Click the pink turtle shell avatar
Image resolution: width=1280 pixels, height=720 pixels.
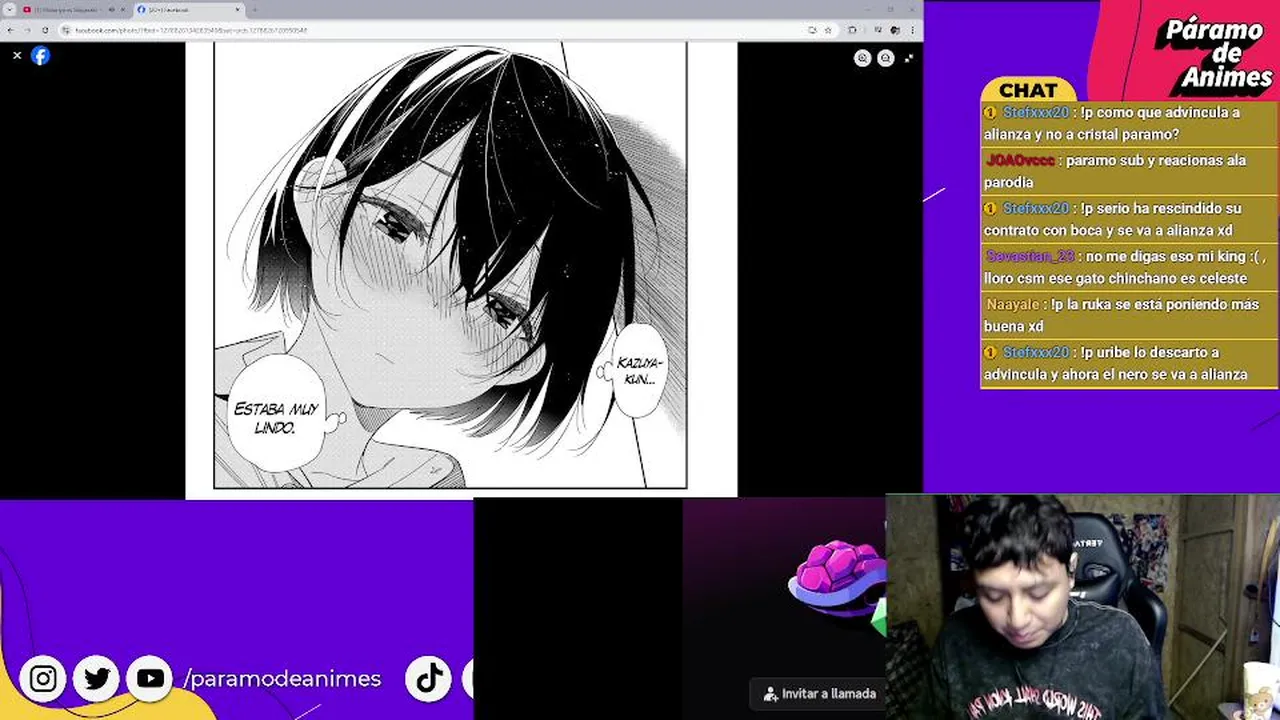[838, 577]
